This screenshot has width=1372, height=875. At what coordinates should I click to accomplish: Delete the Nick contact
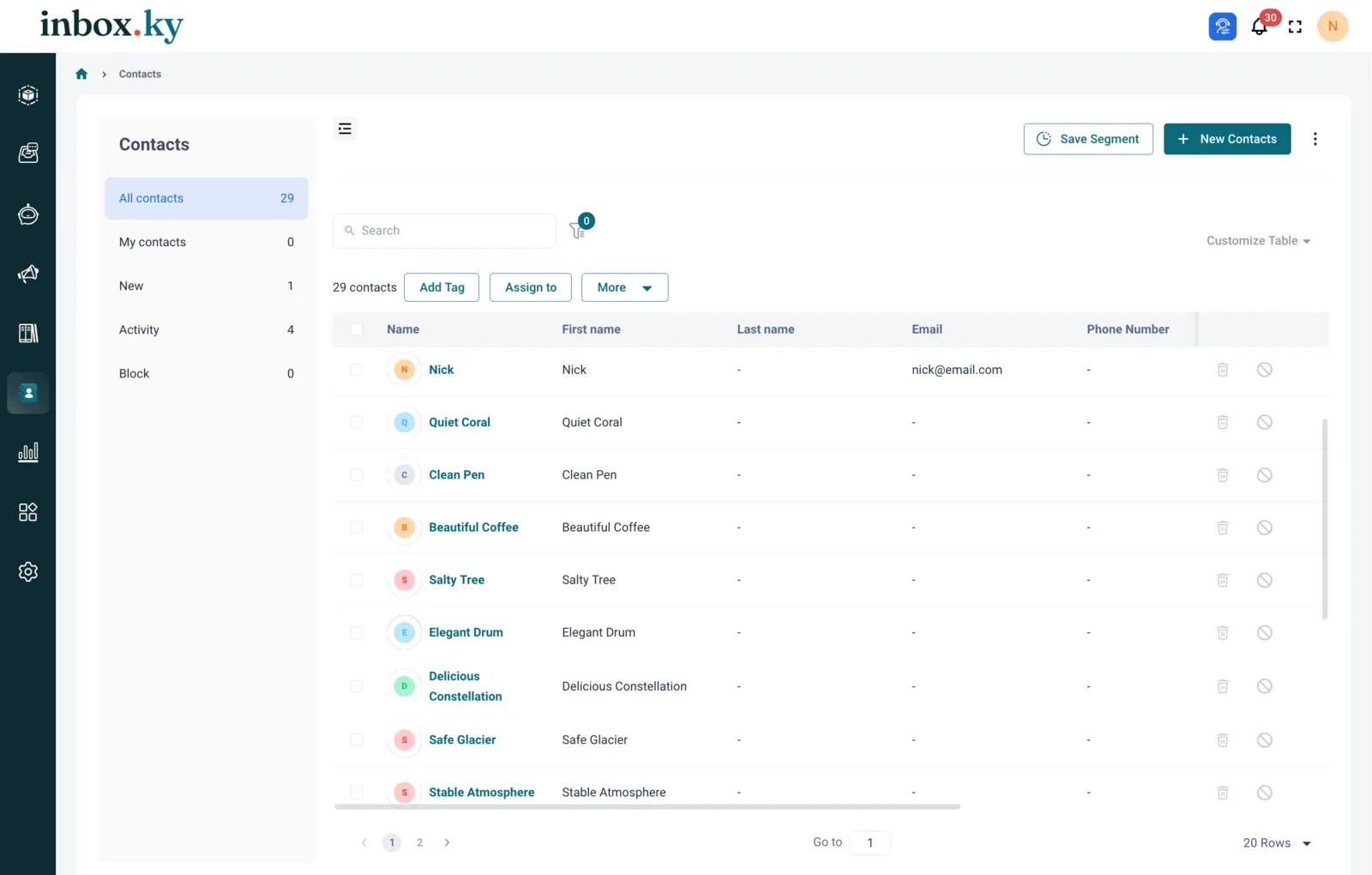(x=1223, y=370)
